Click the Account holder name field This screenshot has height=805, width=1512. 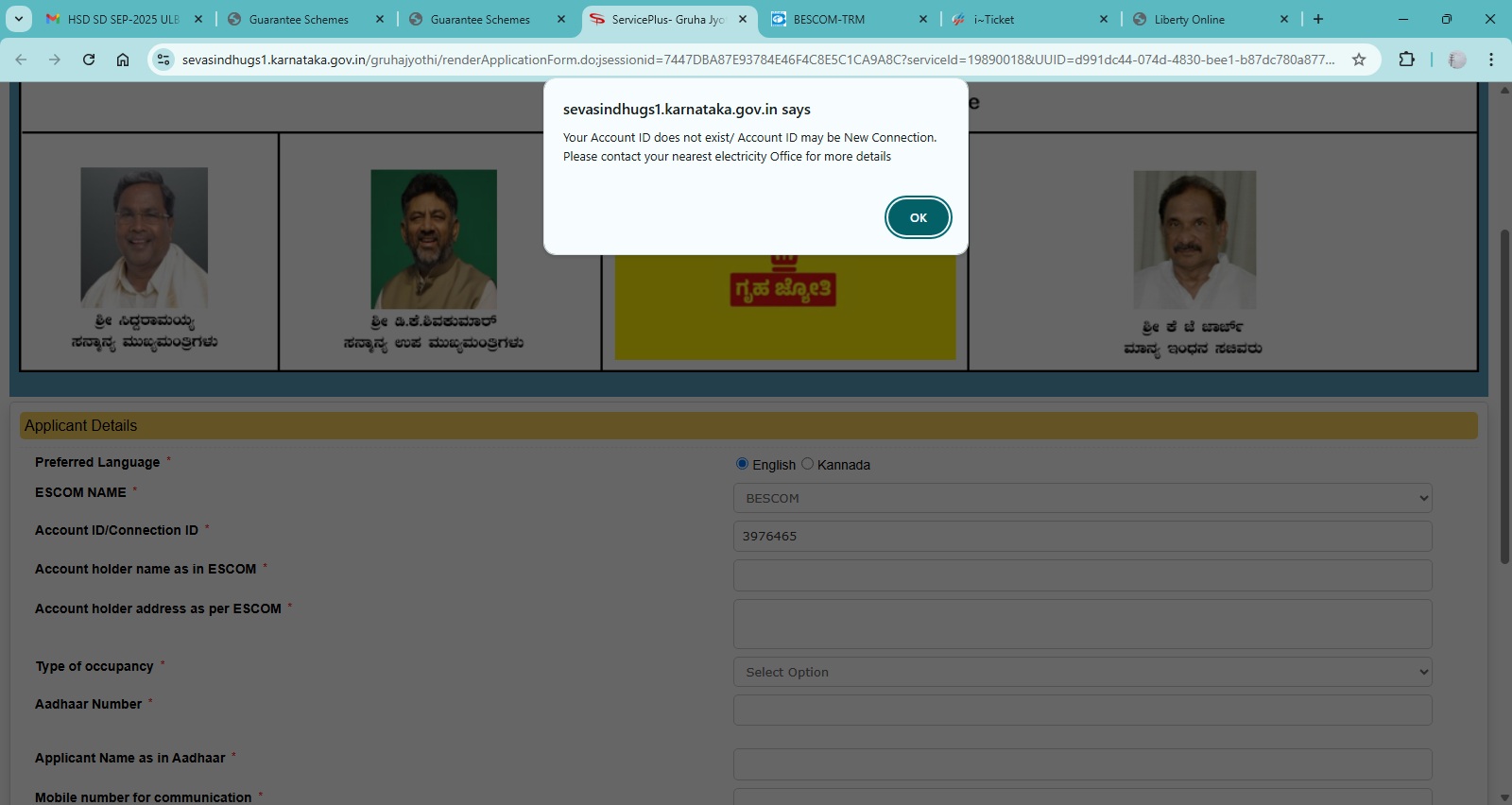(1082, 575)
